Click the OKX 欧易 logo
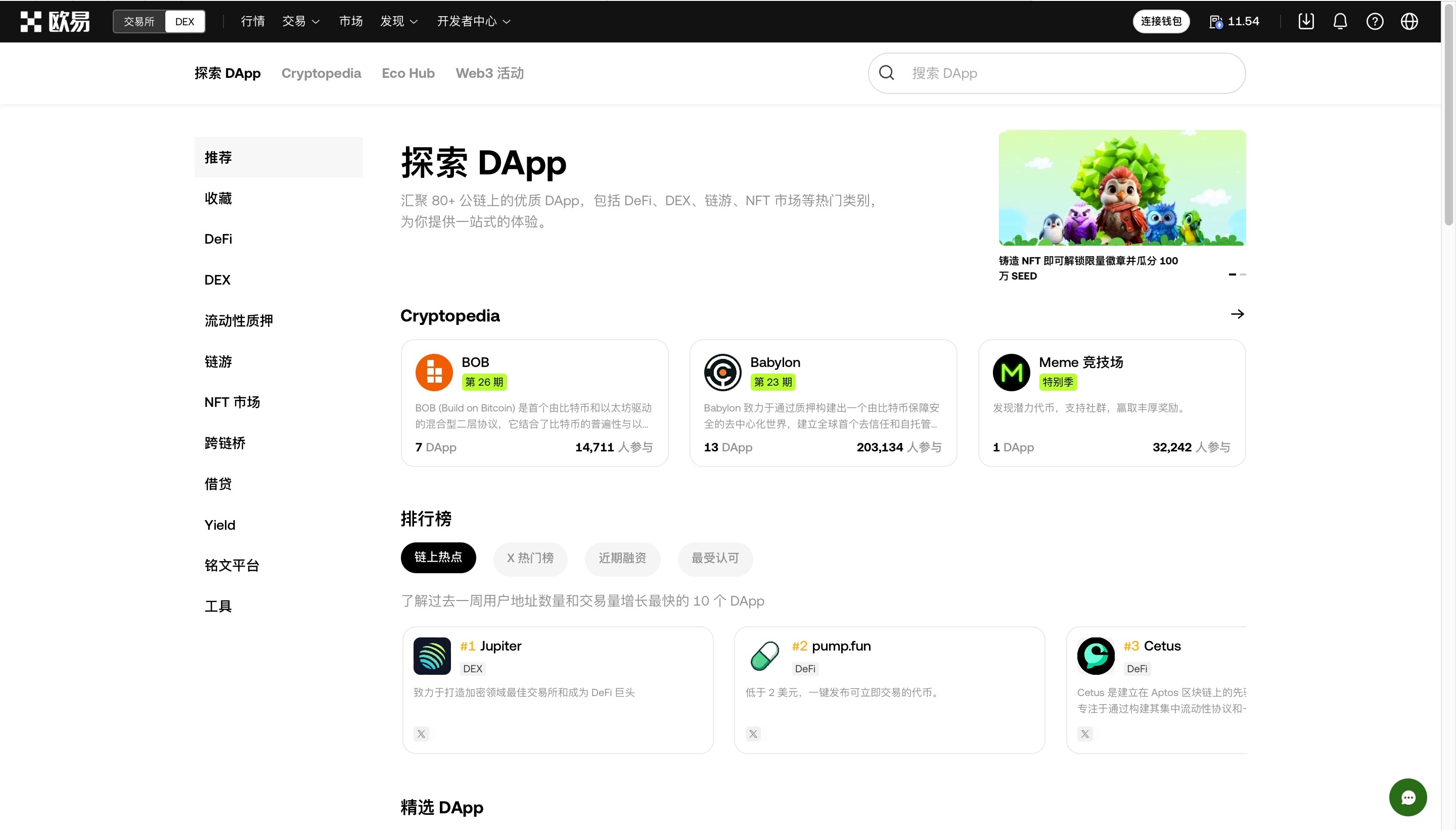This screenshot has width=1456, height=830. coord(55,21)
